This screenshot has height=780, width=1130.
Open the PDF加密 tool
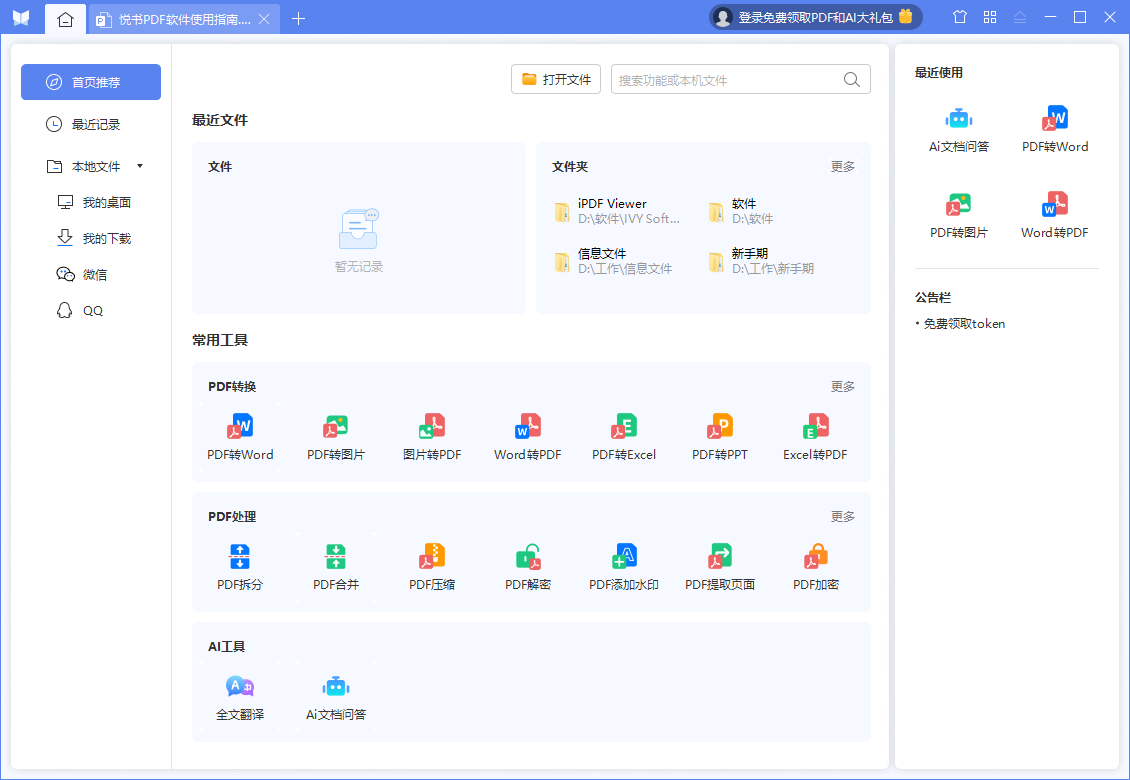(x=815, y=567)
